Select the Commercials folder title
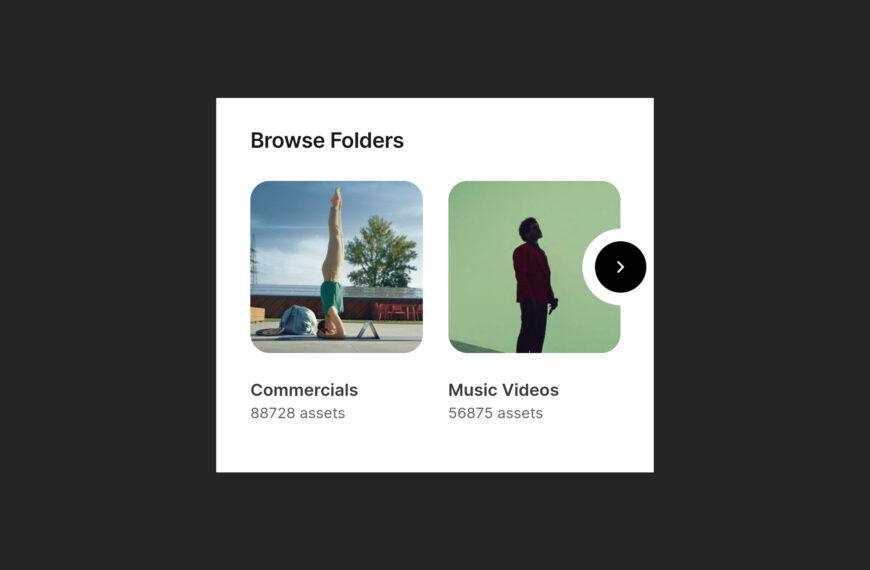Viewport: 870px width, 570px height. click(304, 390)
